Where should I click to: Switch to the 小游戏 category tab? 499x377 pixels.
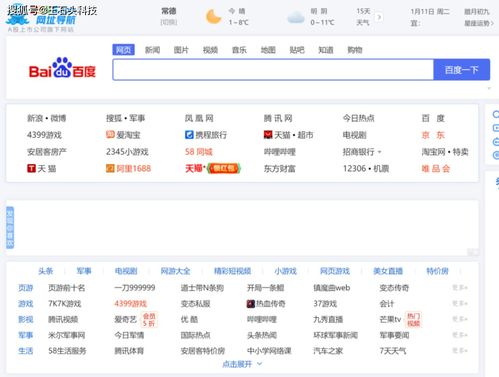point(285,271)
